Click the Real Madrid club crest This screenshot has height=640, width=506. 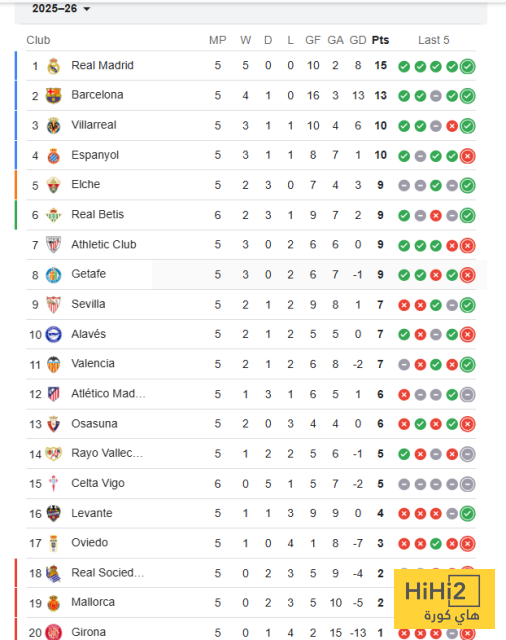tap(53, 66)
